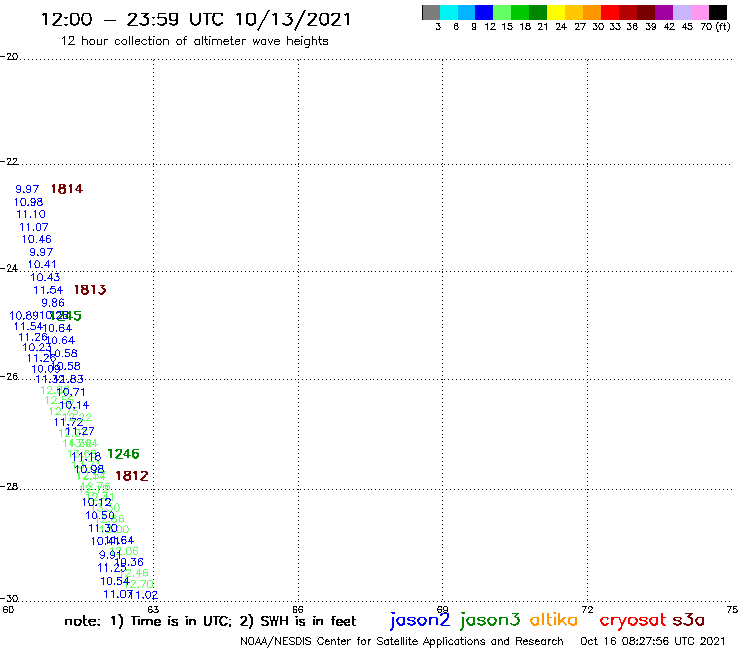Click the 10.46 wave height value
740x650 pixels.
[37, 239]
